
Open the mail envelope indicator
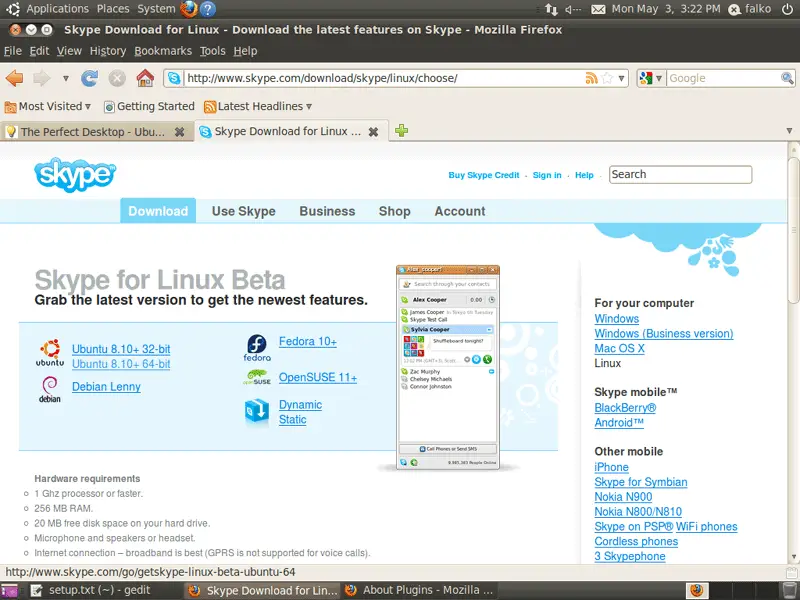coord(598,9)
